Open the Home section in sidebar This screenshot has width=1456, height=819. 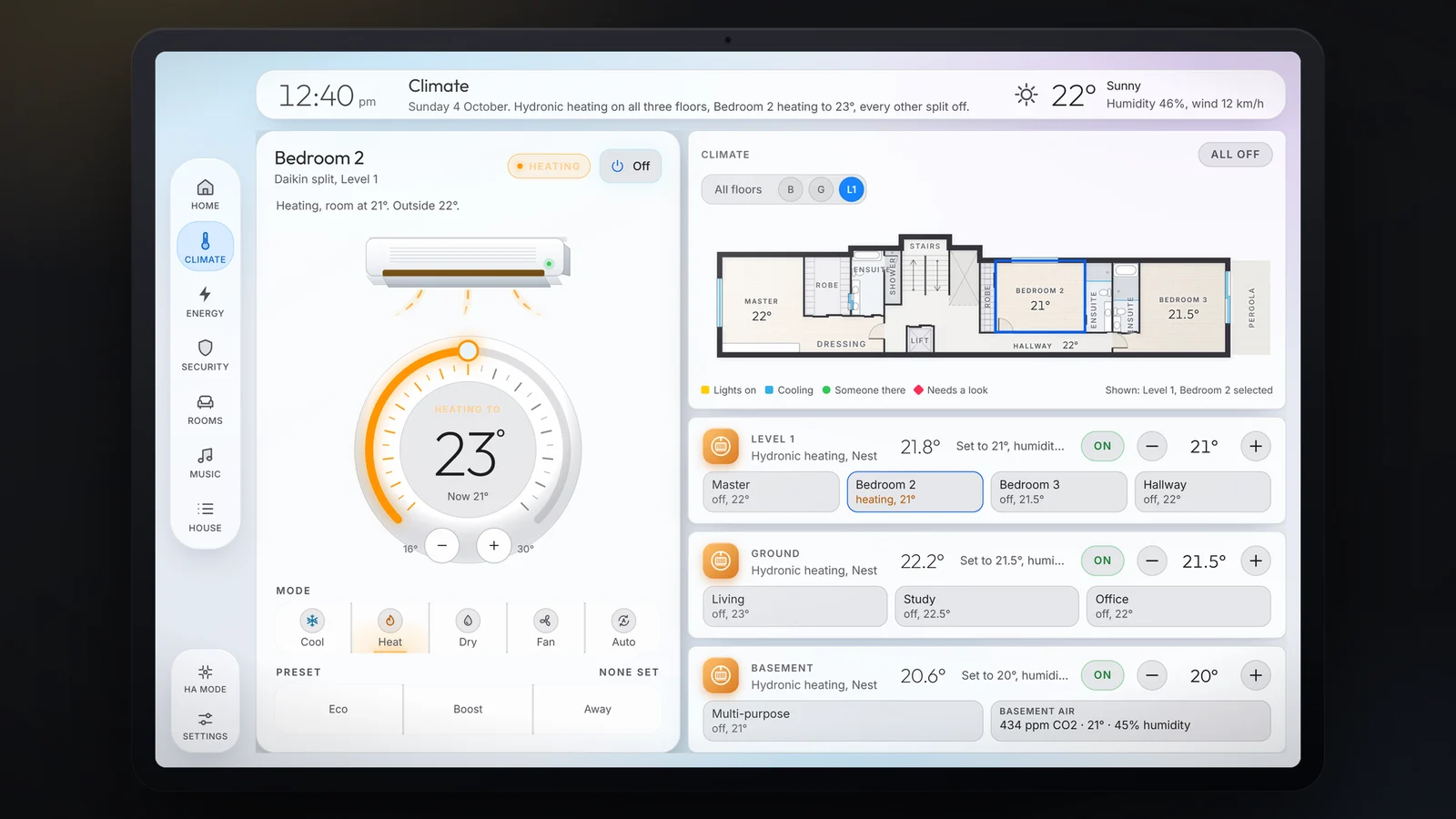pyautogui.click(x=205, y=194)
